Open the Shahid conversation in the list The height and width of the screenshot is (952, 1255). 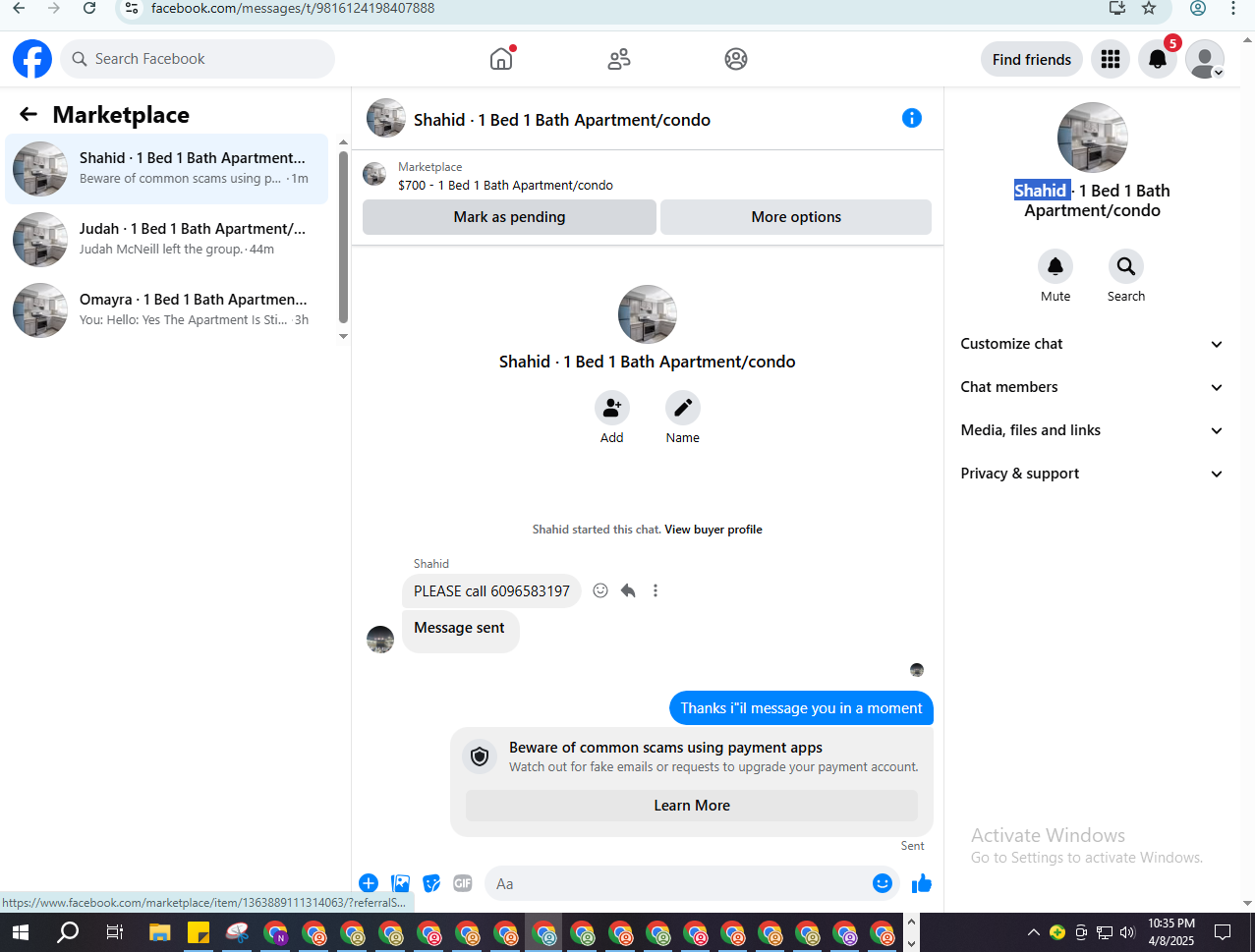click(167, 169)
